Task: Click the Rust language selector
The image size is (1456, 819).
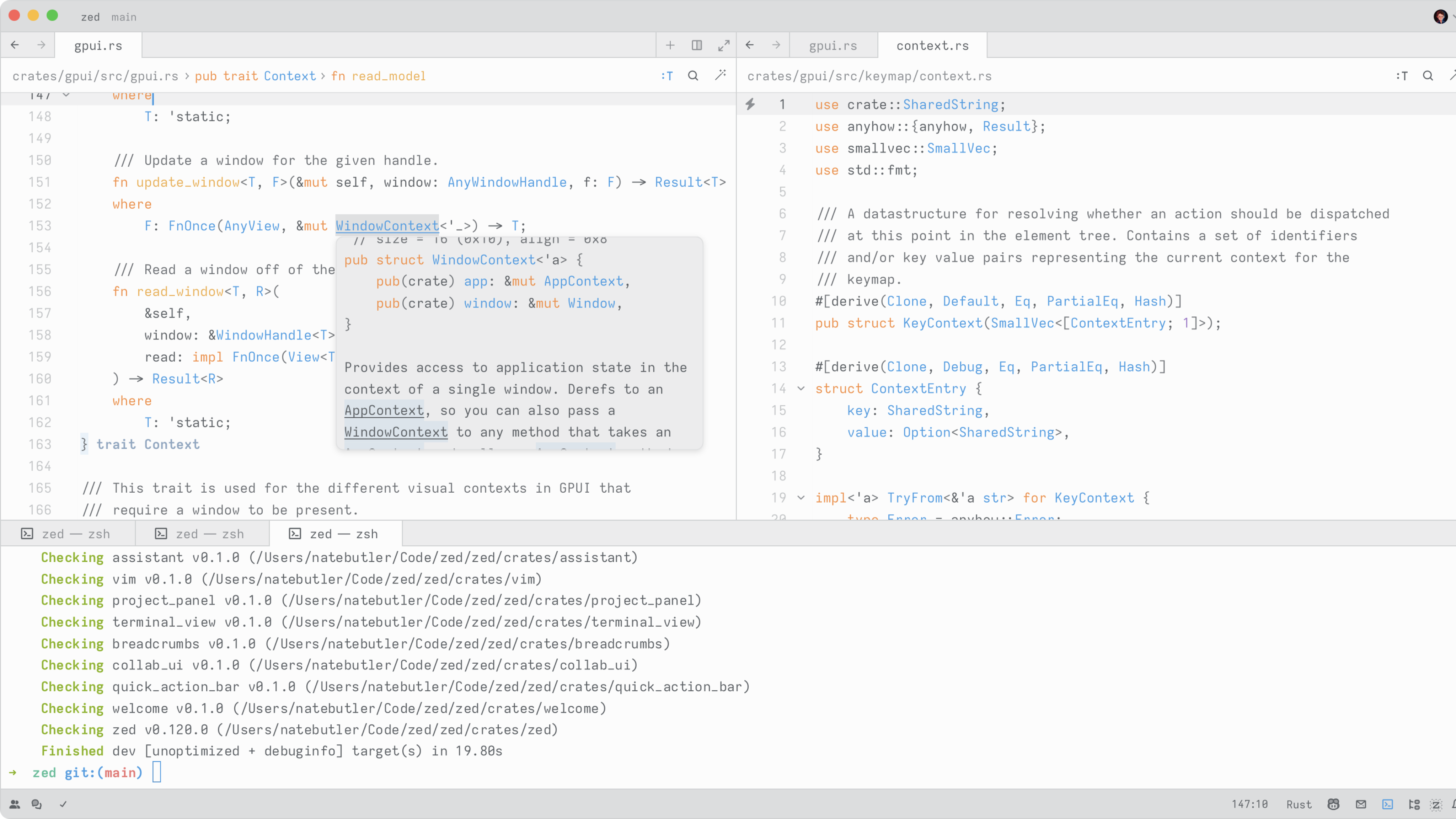Action: click(1298, 804)
